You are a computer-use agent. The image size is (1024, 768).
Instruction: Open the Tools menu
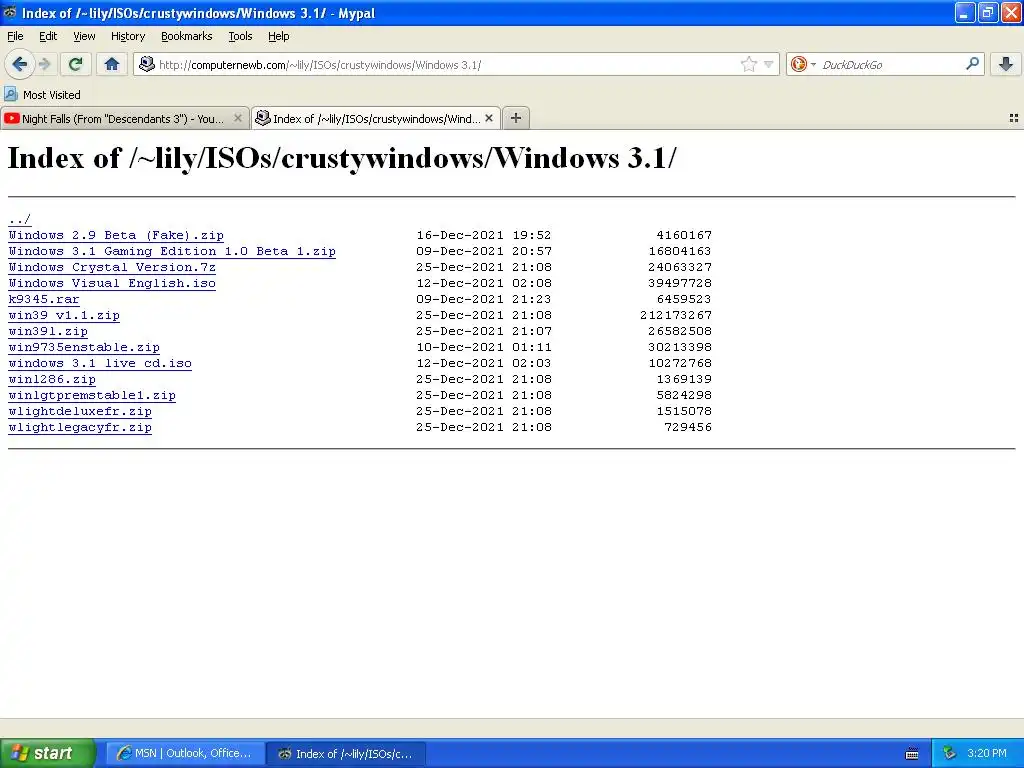tap(240, 36)
